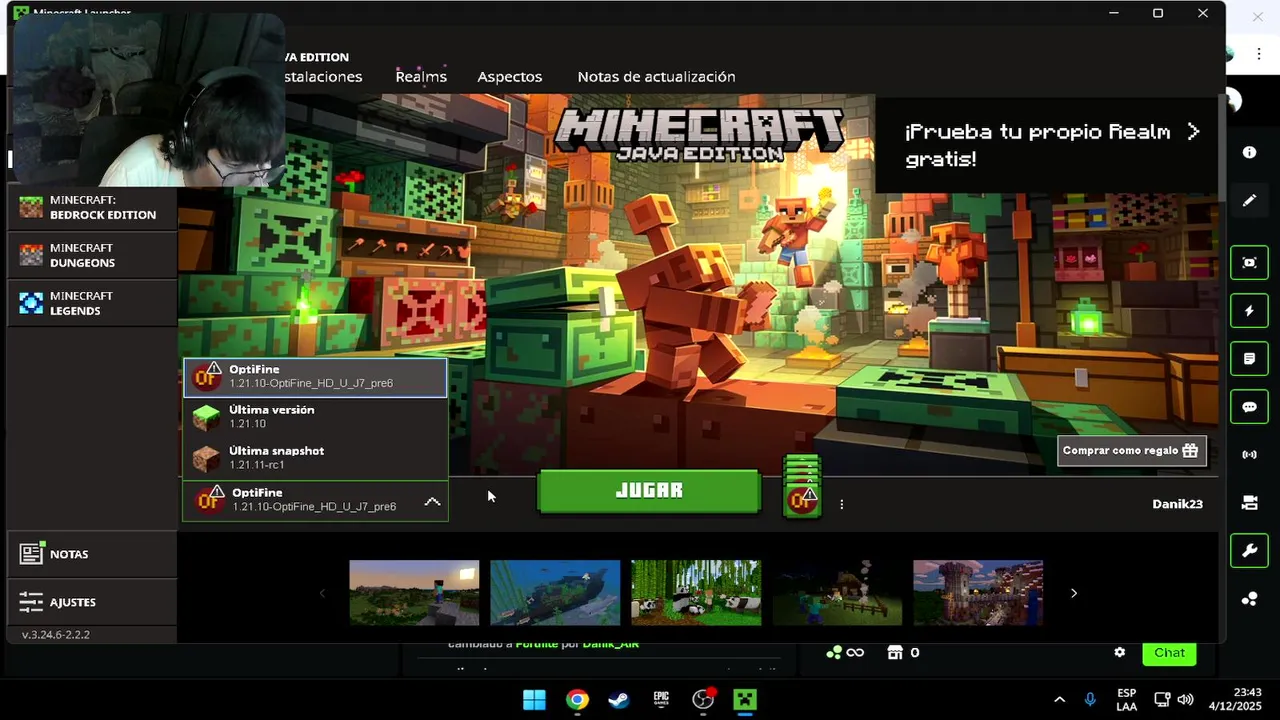The image size is (1280, 720).
Task: Open the underwater shipwreck news thumbnail
Action: 555,593
